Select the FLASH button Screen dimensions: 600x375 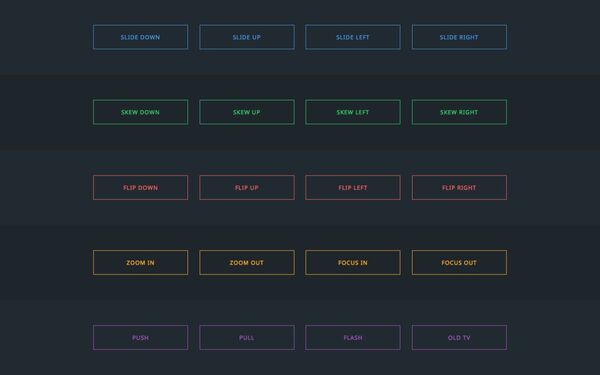[x=353, y=338]
